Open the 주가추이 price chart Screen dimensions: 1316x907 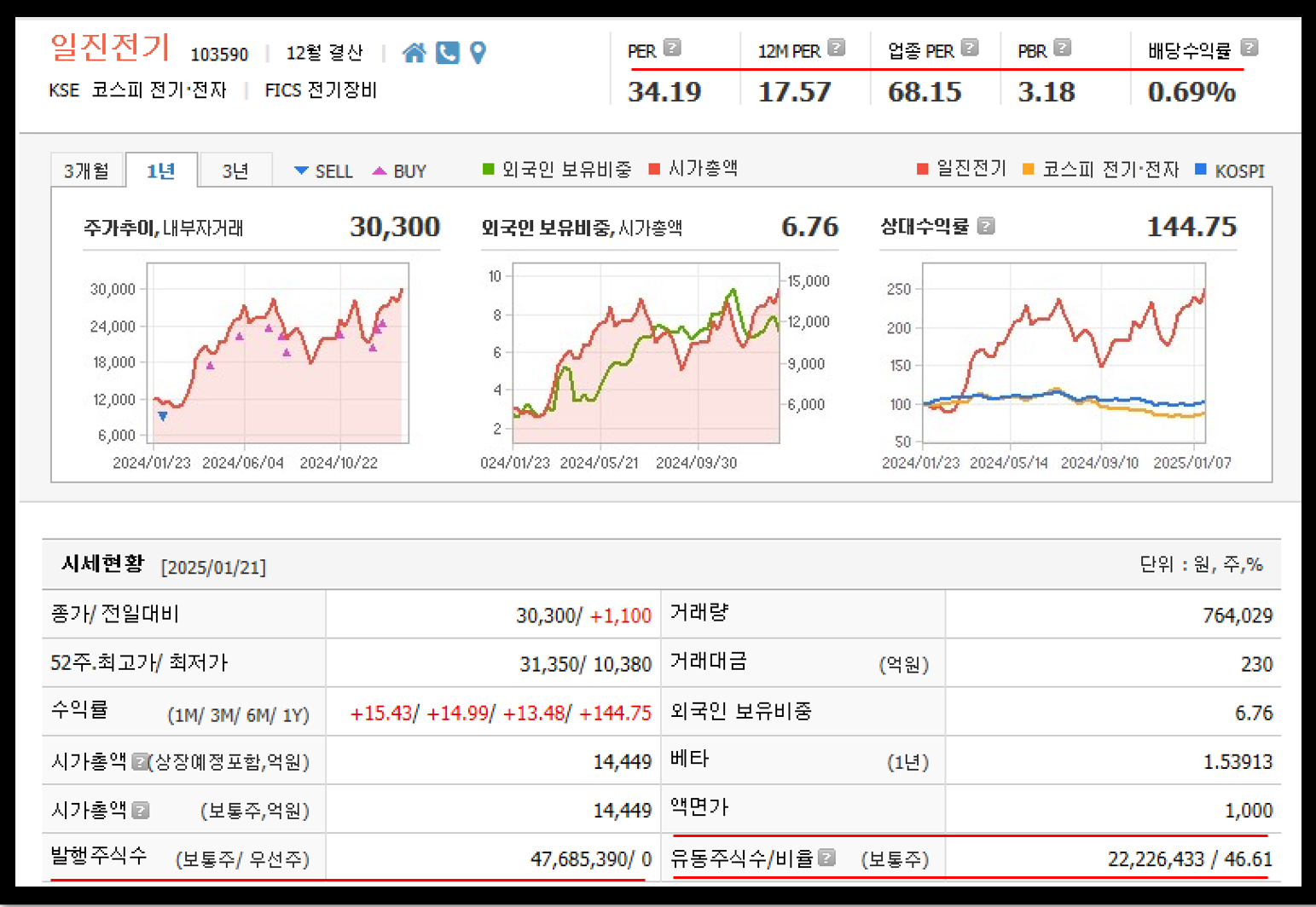pos(277,353)
